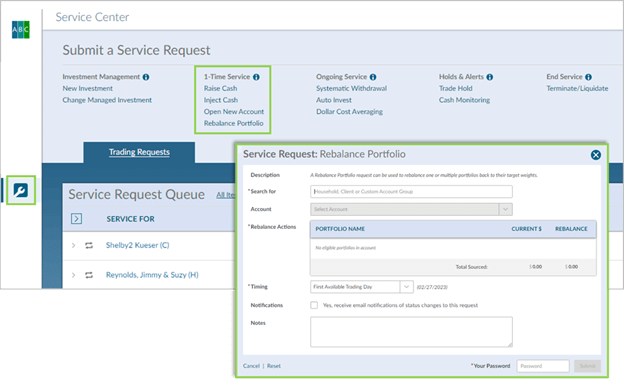The width and height of the screenshot is (624, 380).
Task: Click CURRENT $ column header
Action: click(526, 229)
